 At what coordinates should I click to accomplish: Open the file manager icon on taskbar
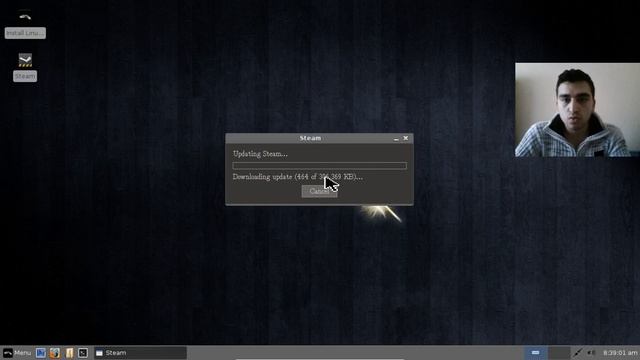[69, 353]
